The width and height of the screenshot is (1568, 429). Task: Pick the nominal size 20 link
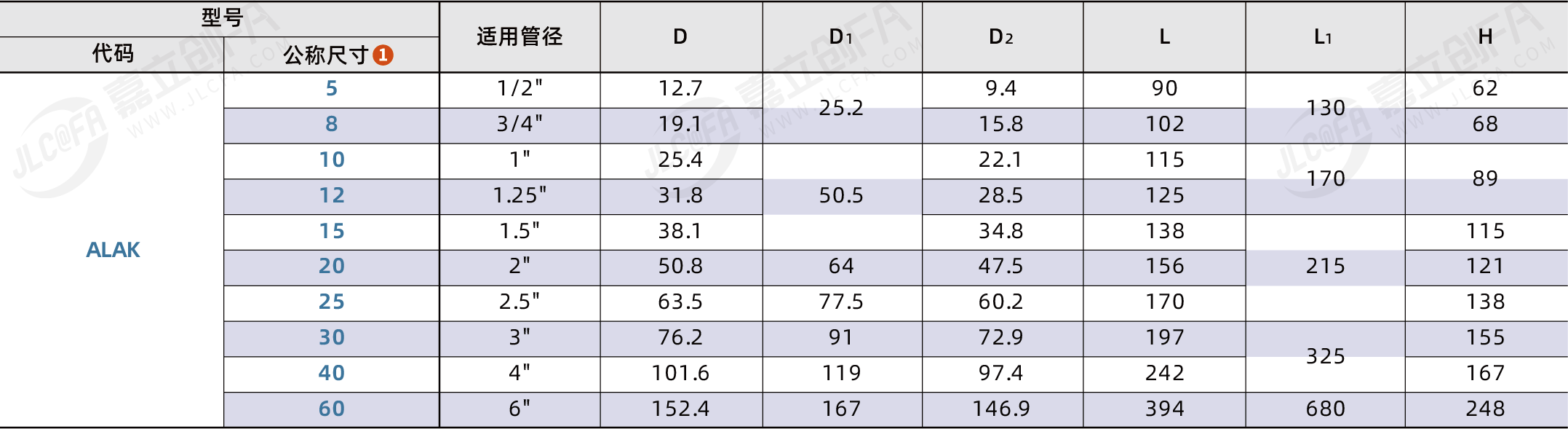click(332, 267)
